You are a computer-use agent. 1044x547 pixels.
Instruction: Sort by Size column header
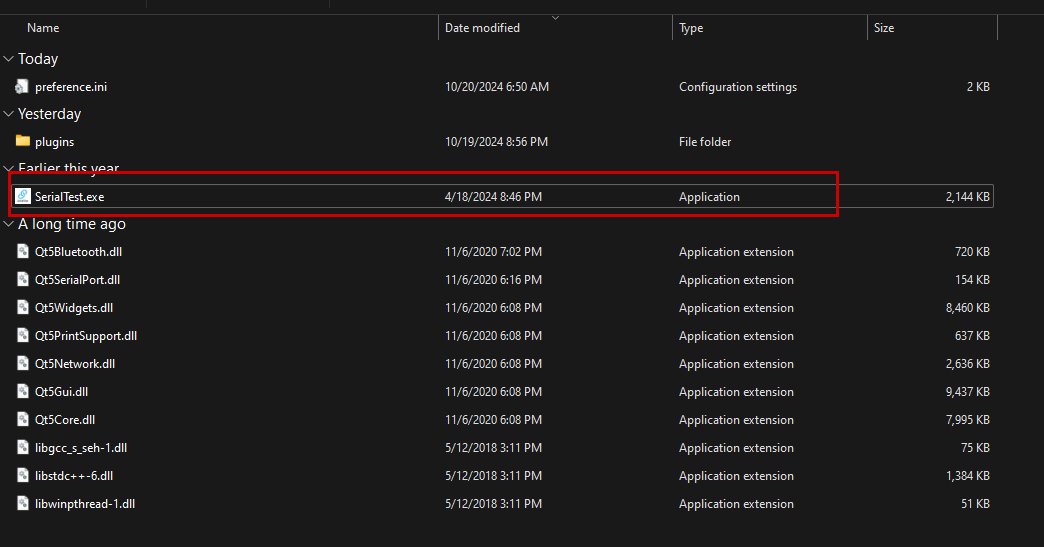[x=884, y=28]
